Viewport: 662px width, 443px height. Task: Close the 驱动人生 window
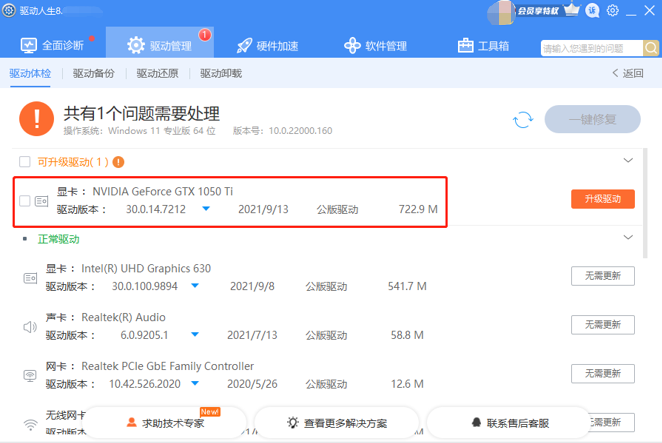pyautogui.click(x=650, y=10)
